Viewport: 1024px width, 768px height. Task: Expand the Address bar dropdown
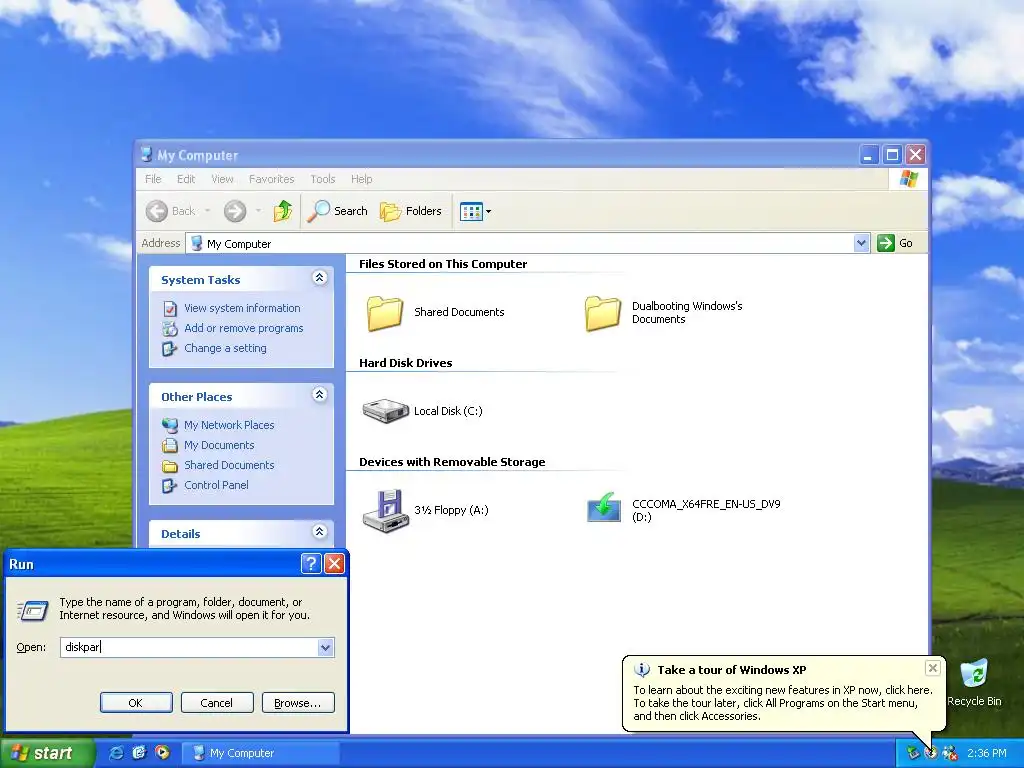coord(861,243)
